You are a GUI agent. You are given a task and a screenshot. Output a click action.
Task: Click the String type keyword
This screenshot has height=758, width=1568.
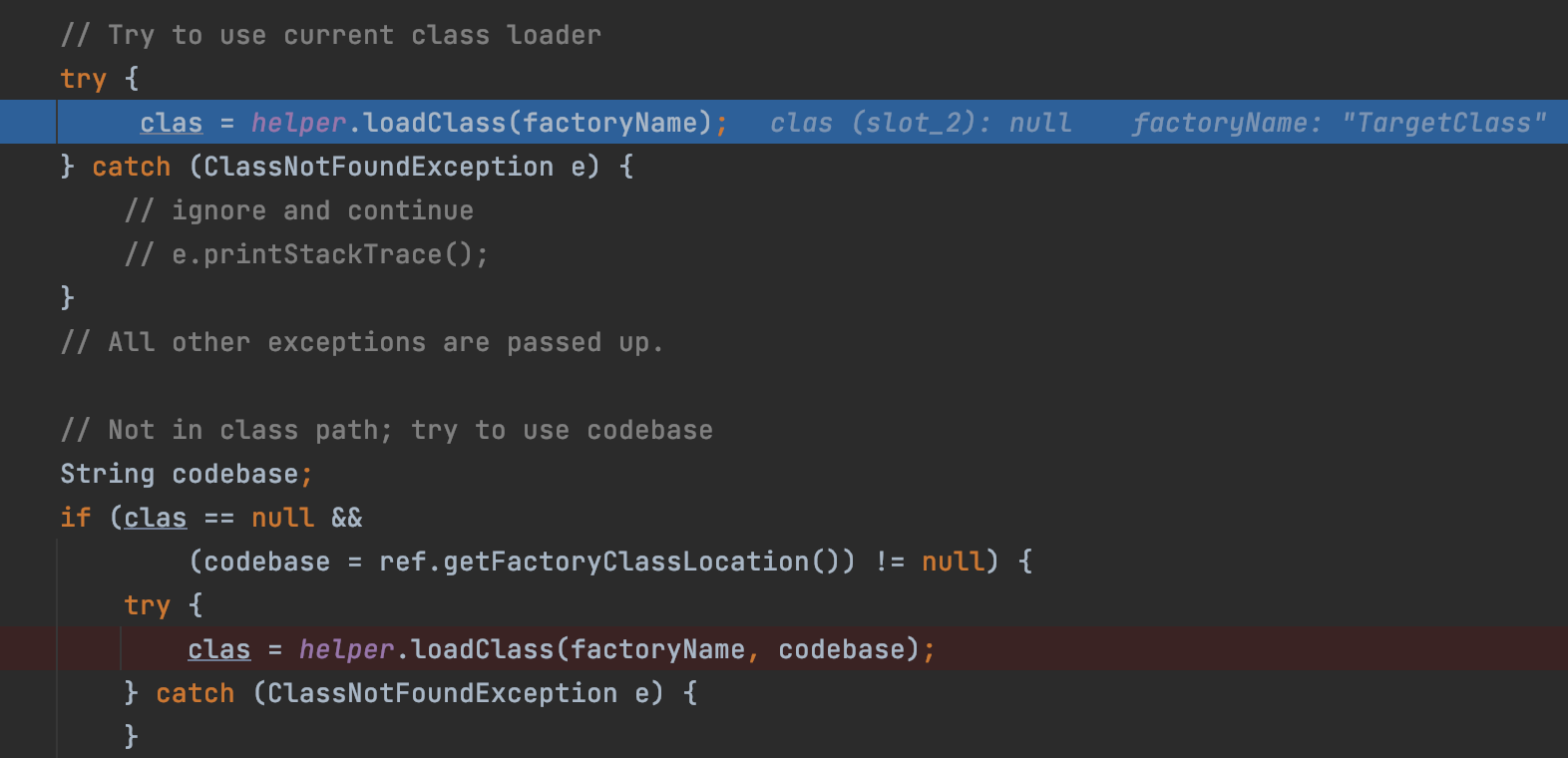[108, 474]
